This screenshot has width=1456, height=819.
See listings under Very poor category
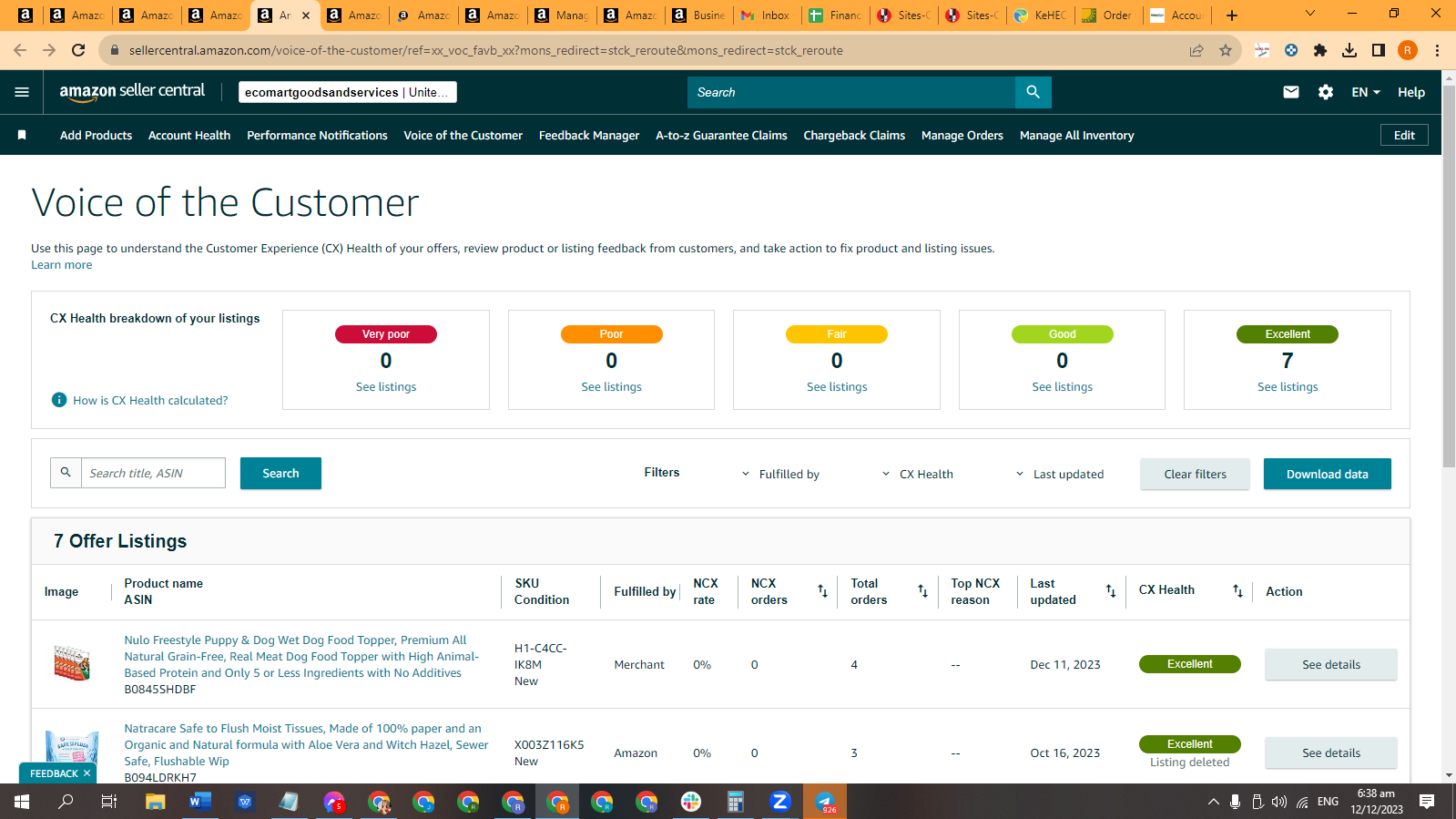(386, 386)
